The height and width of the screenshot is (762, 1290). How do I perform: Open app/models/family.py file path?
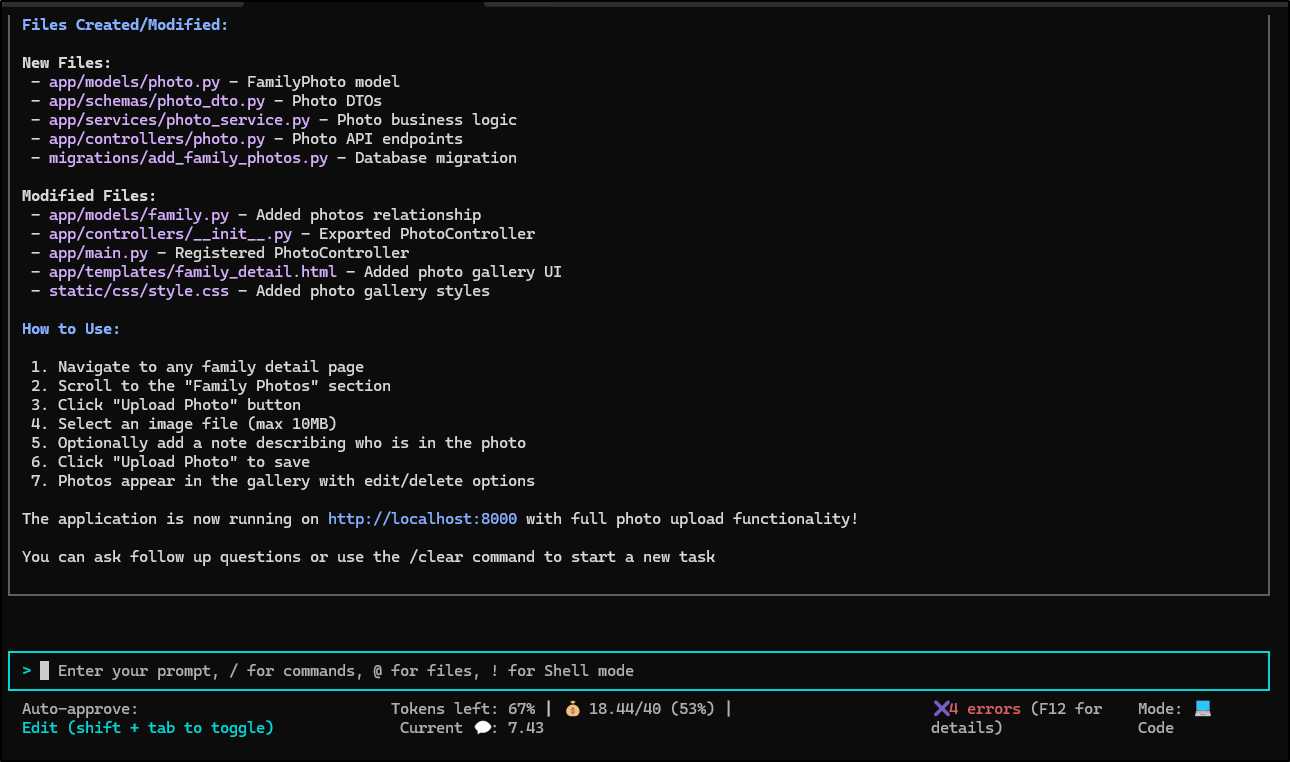[139, 215]
